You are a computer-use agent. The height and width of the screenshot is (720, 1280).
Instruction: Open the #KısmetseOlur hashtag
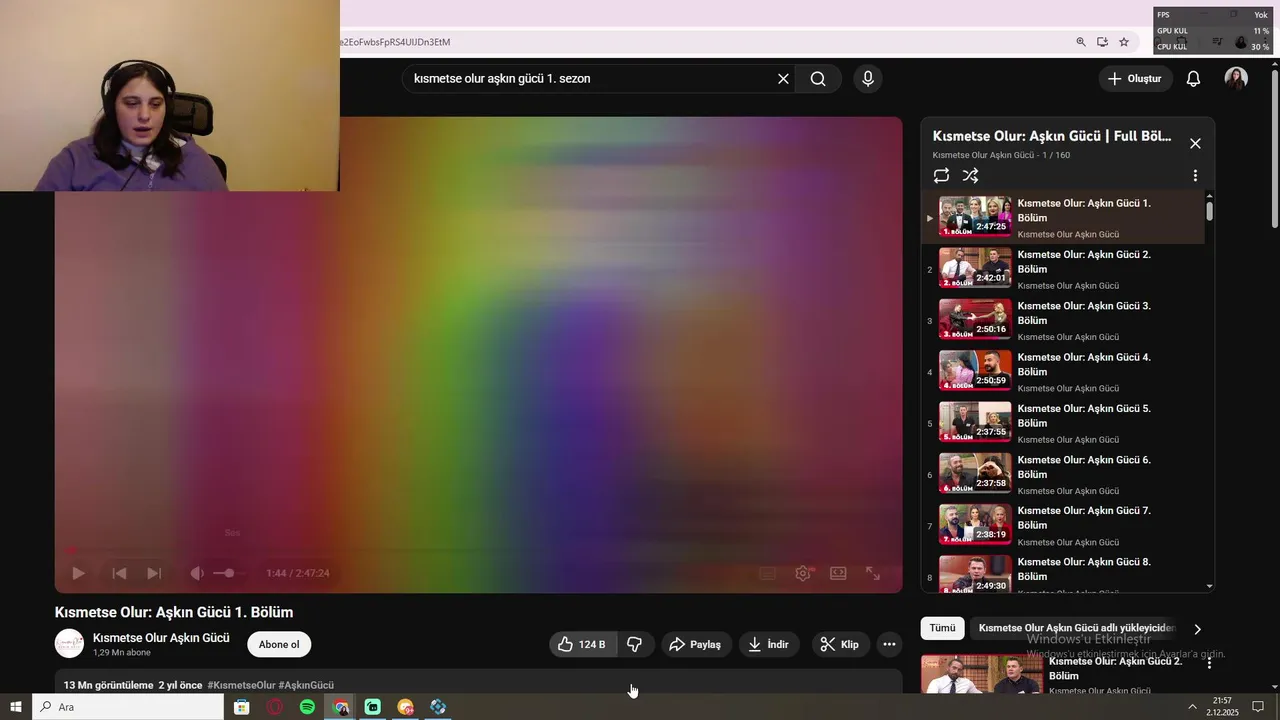point(241,685)
